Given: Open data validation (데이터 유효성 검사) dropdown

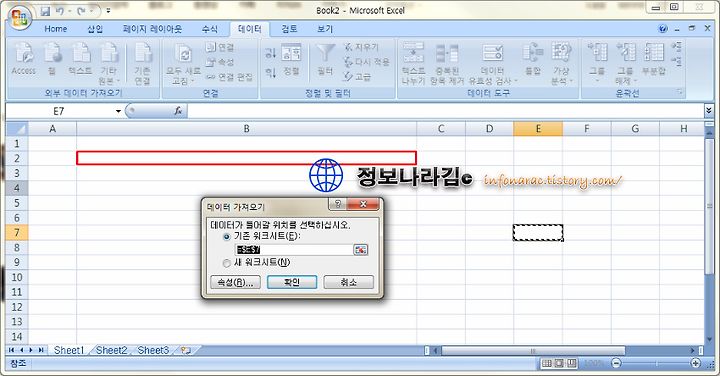Looking at the screenshot, I should 492,76.
